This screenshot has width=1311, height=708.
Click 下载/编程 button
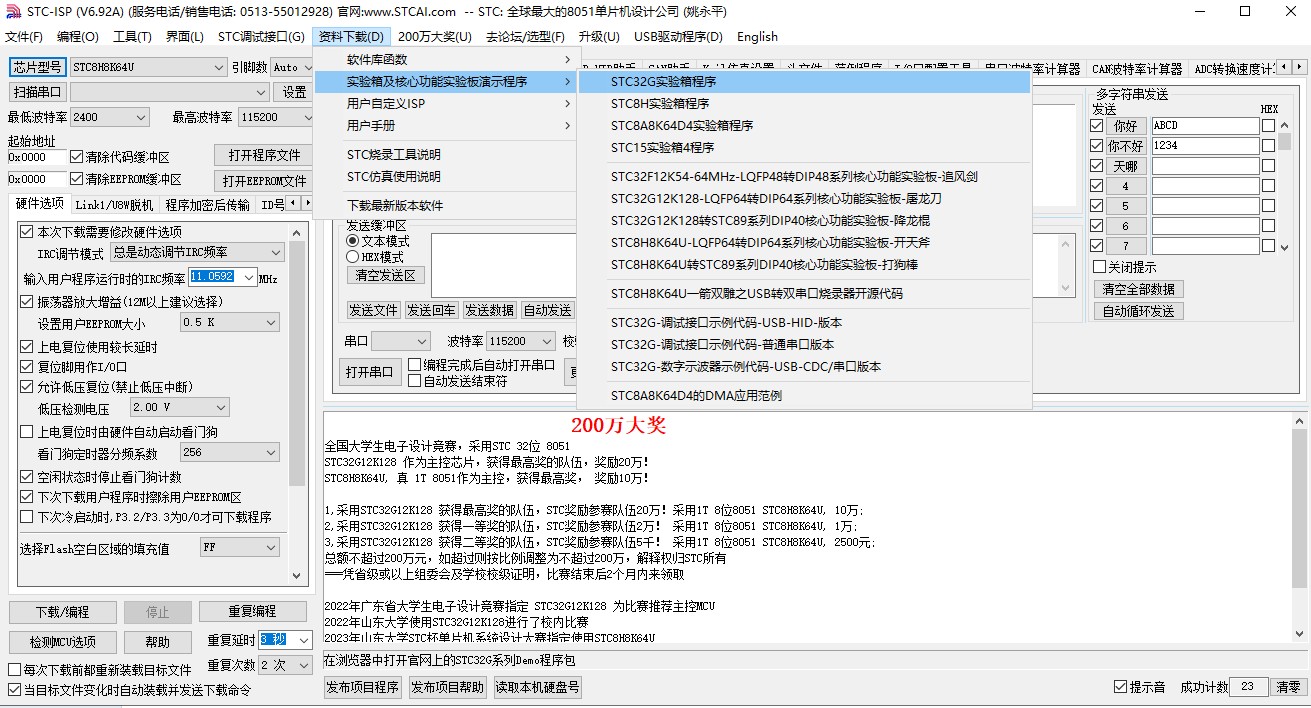[x=62, y=612]
